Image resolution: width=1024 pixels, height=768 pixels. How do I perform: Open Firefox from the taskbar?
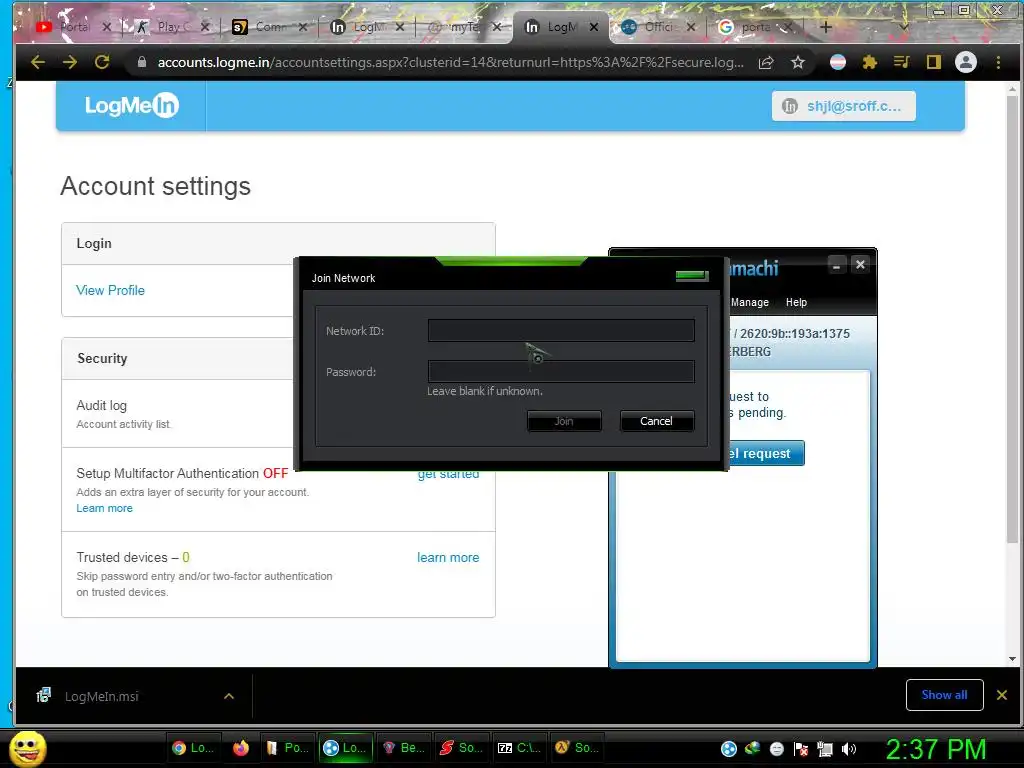click(241, 748)
